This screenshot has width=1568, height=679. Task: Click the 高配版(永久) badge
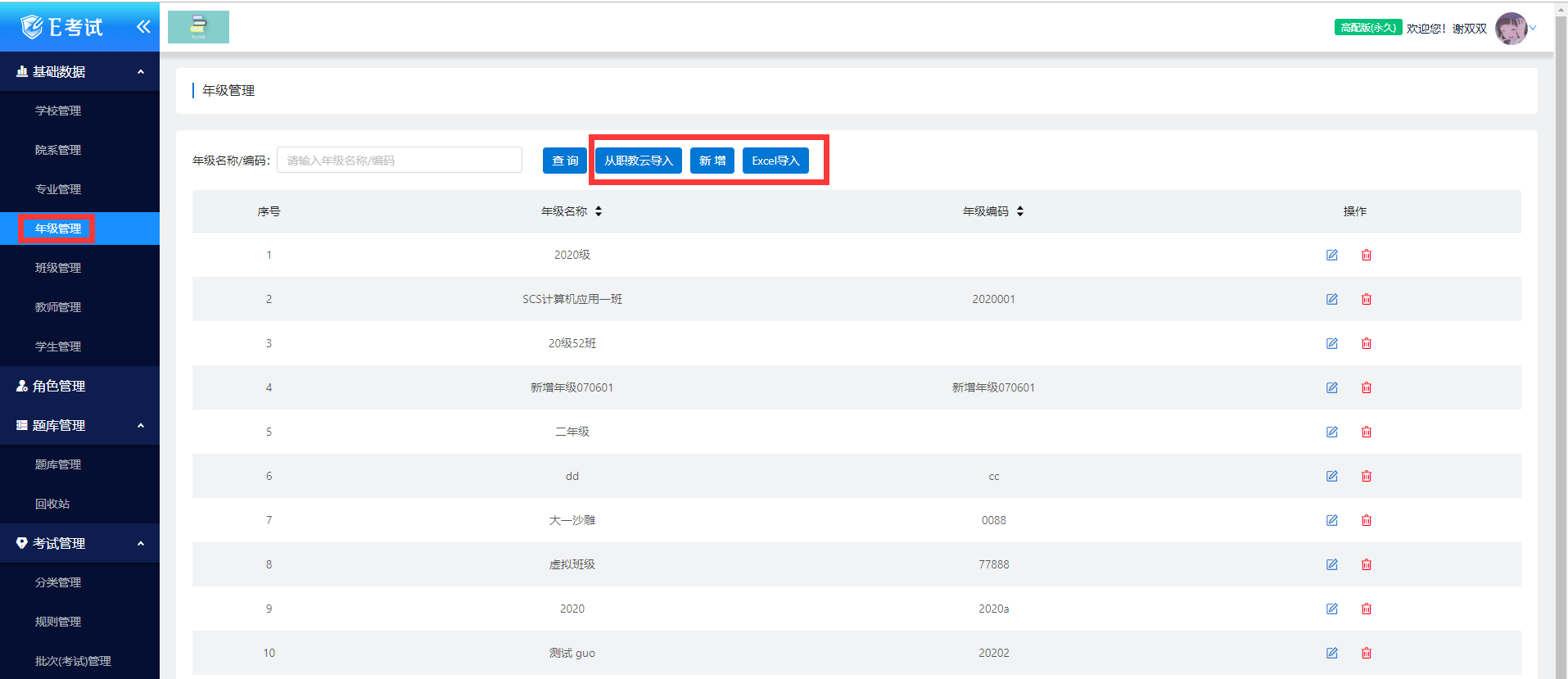coord(1368,28)
